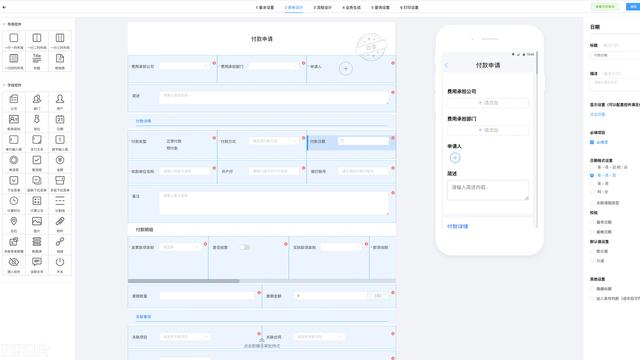Open the related contract dropdown near bottom
This screenshot has height=360, width=640.
tap(319, 337)
